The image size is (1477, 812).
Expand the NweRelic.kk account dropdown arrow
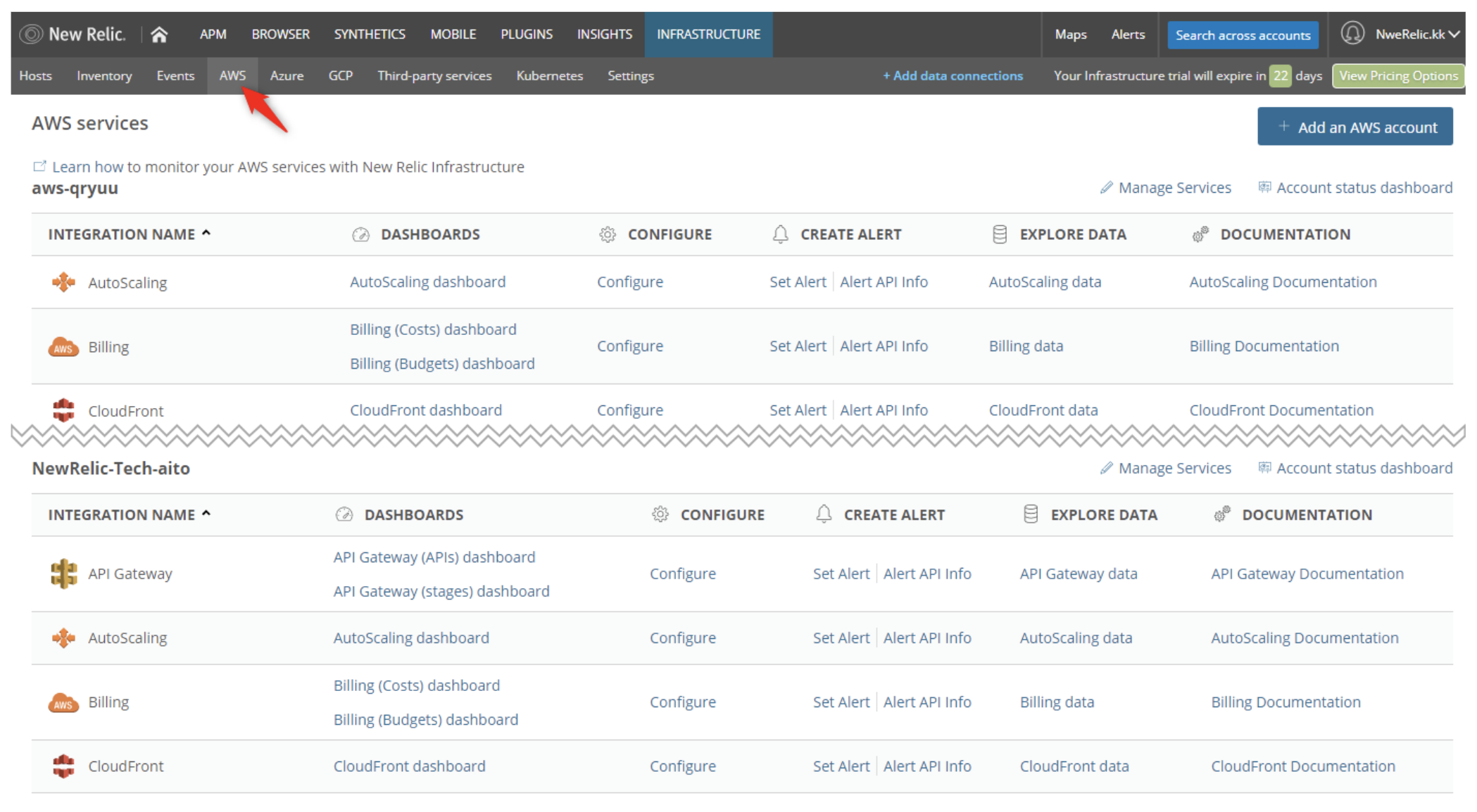click(x=1454, y=34)
